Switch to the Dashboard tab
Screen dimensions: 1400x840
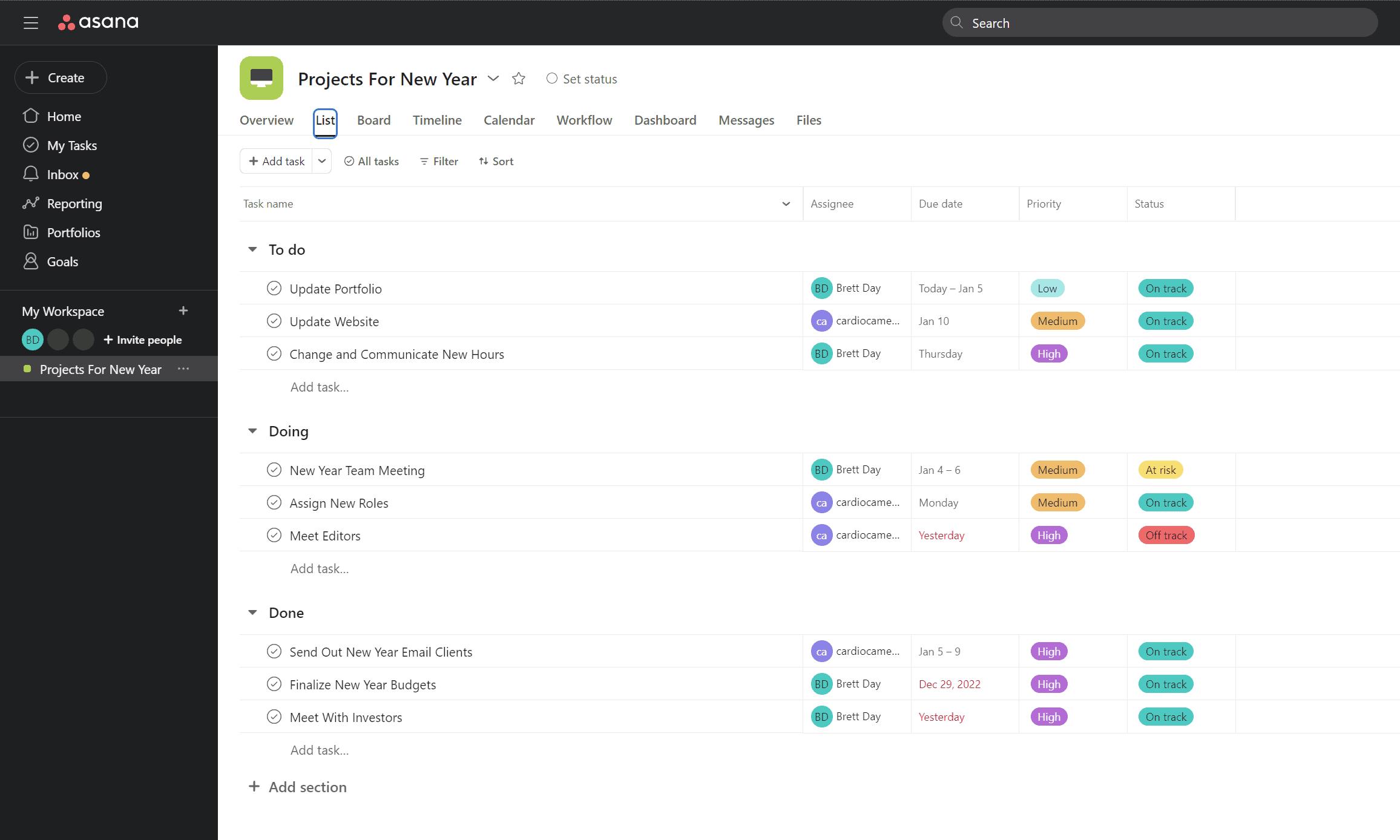click(x=665, y=120)
